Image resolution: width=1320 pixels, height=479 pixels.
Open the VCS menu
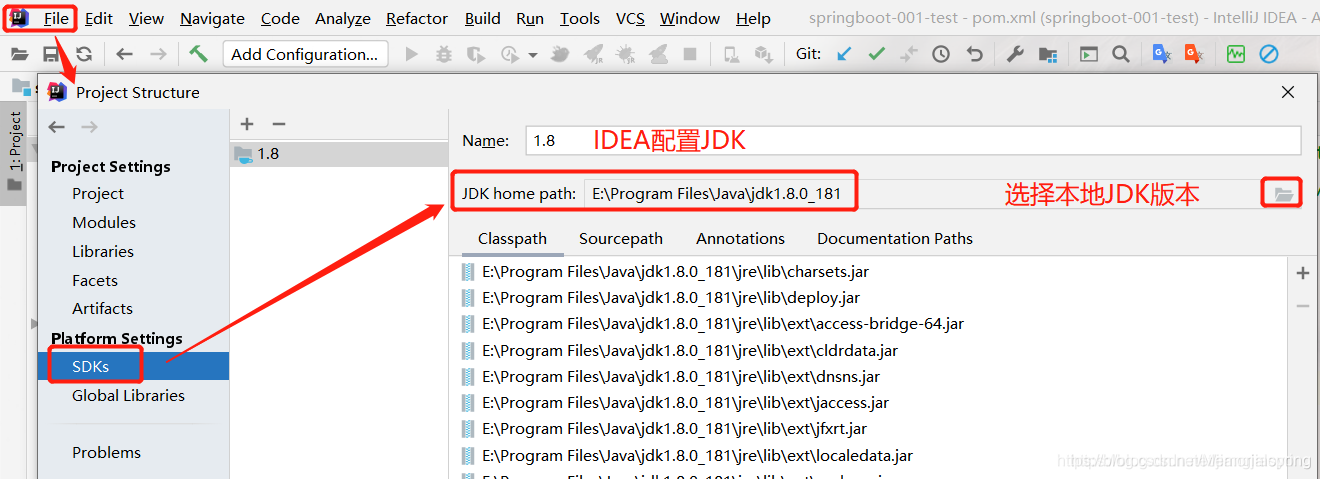point(630,18)
